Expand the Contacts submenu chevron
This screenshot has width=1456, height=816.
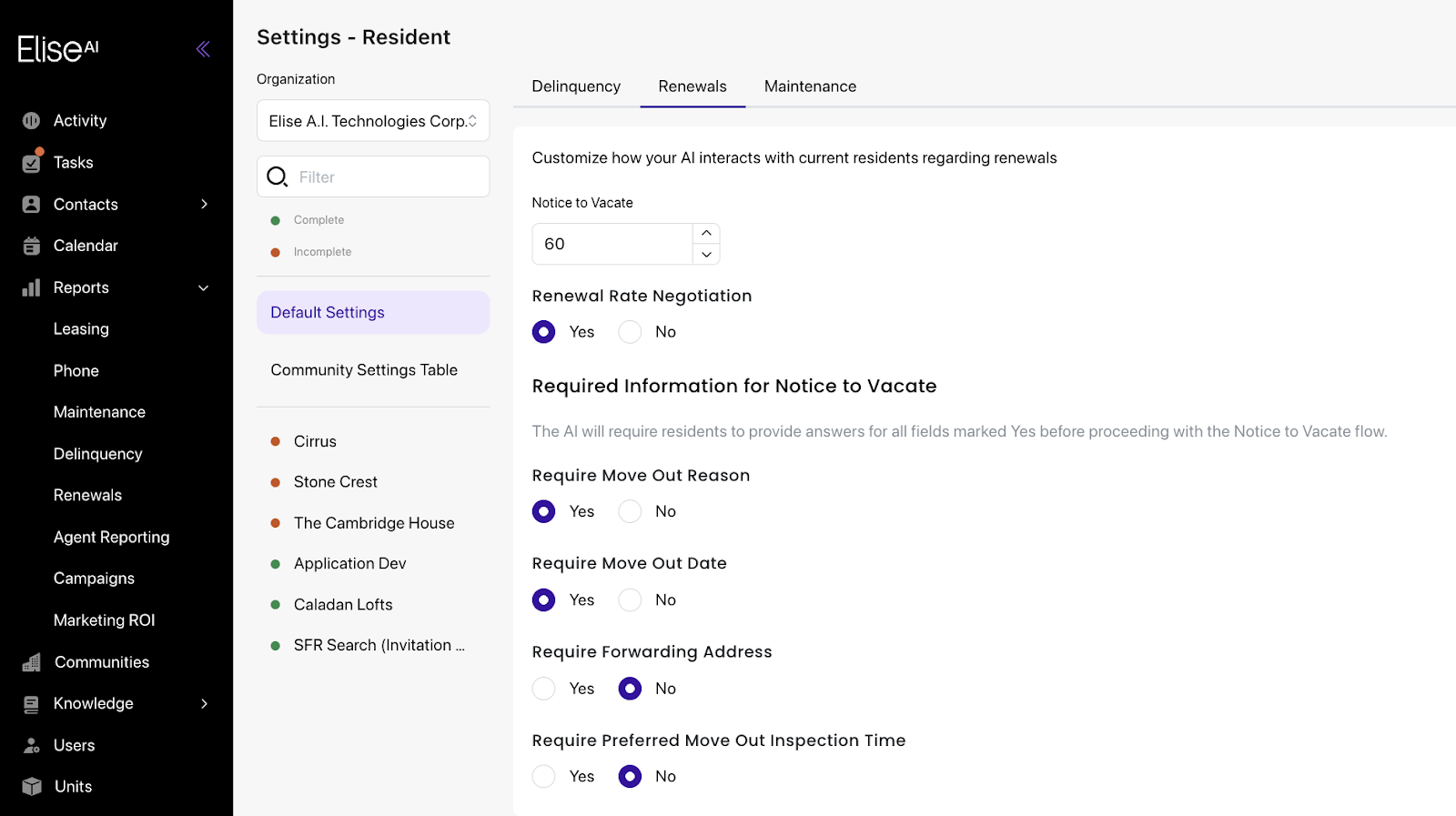(x=204, y=205)
